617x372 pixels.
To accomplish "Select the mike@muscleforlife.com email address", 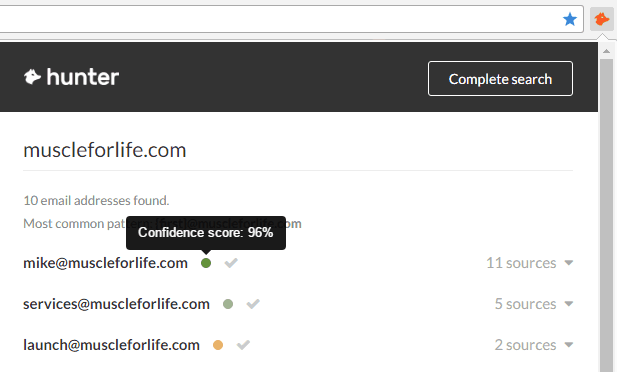I will click(105, 263).
